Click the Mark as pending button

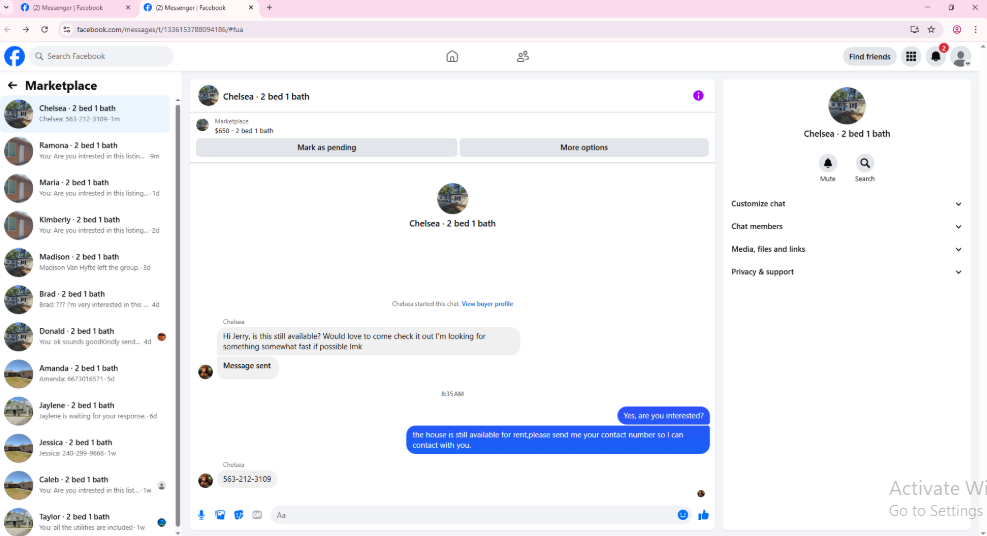click(327, 147)
